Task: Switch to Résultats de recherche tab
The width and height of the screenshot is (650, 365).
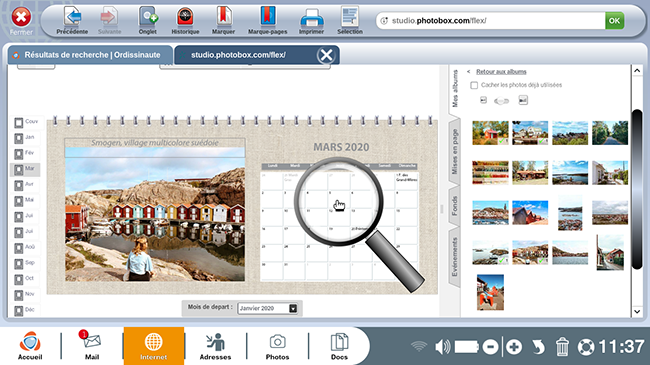Action: pyautogui.click(x=90, y=55)
